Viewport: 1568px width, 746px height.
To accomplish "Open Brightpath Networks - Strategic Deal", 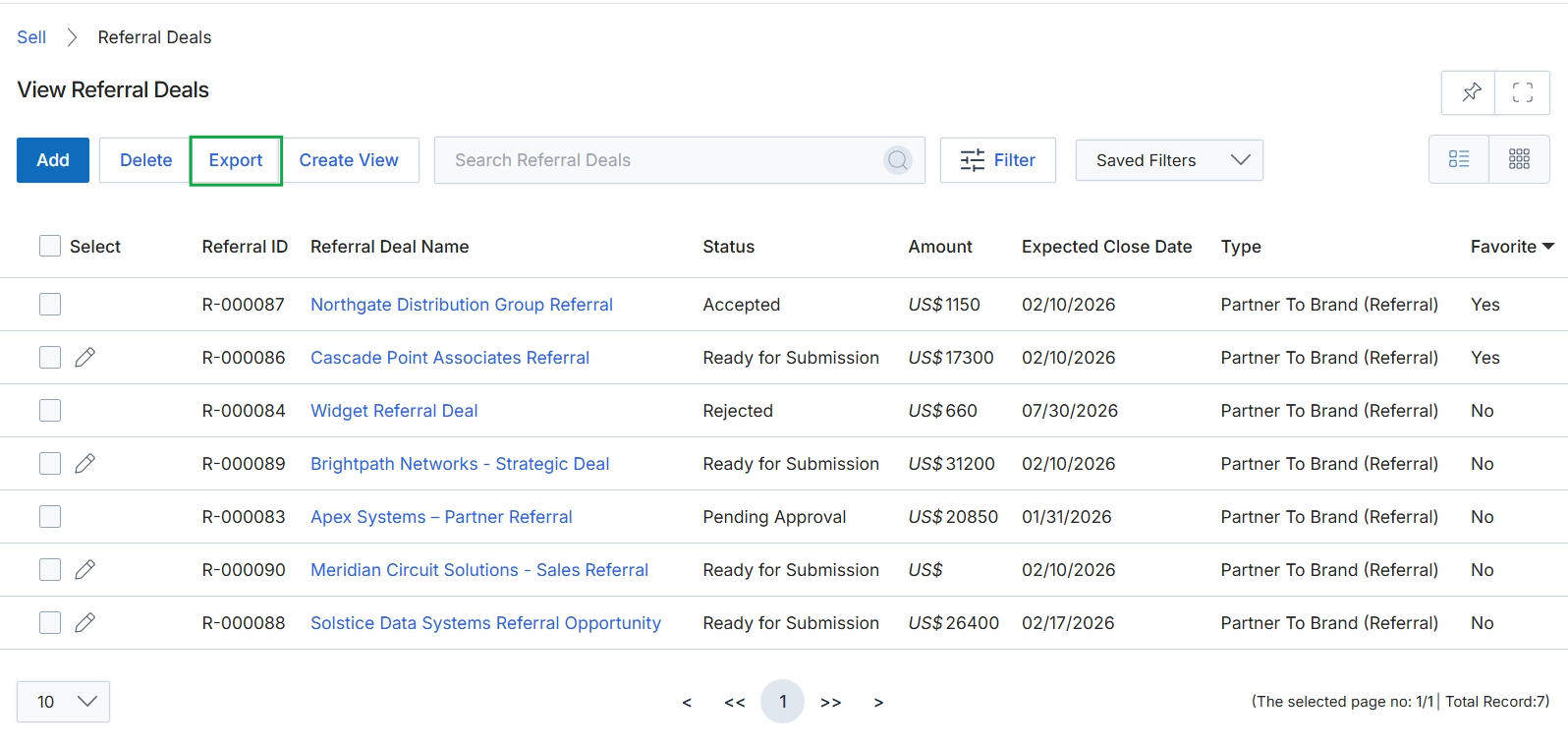I will tap(460, 464).
